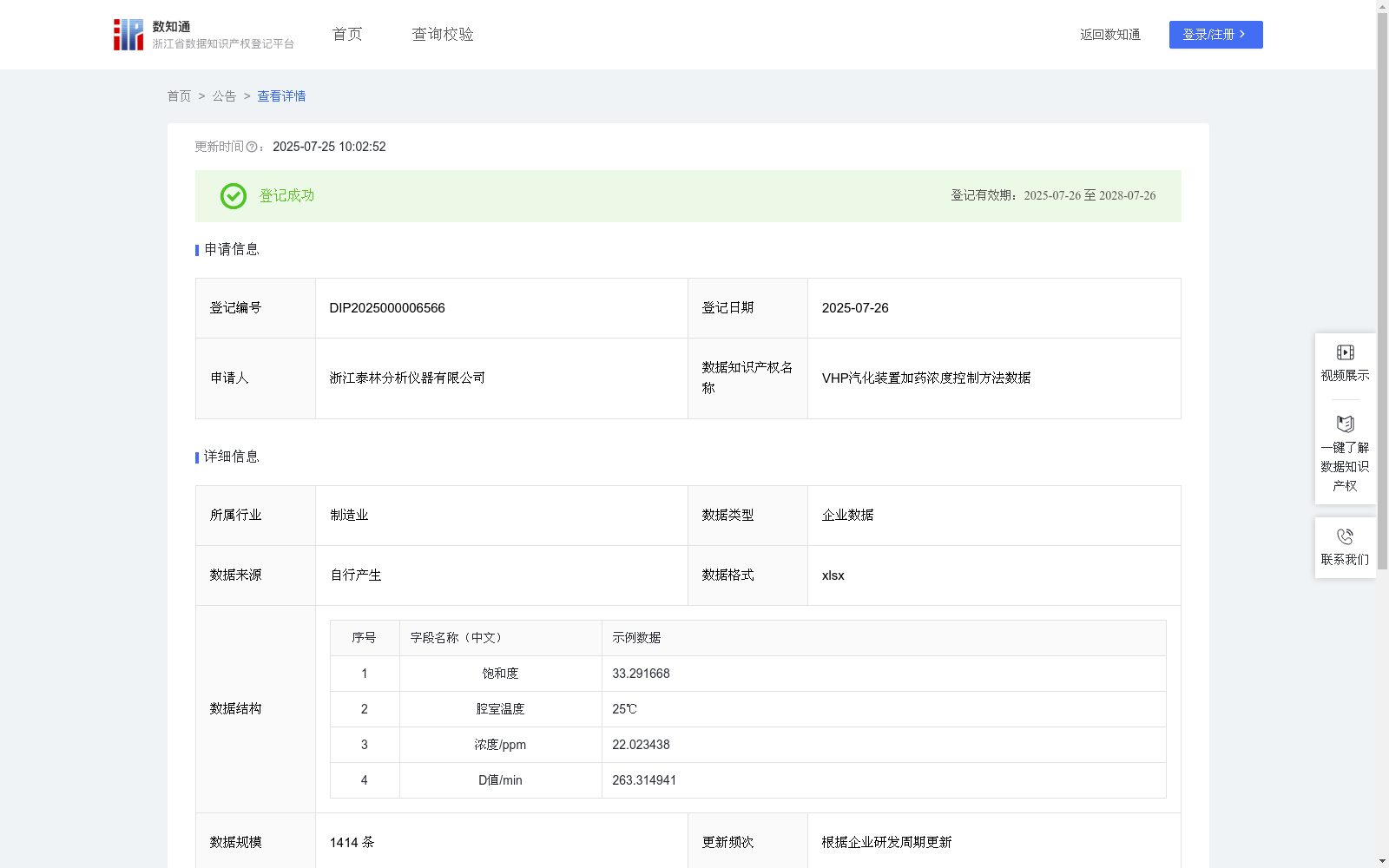
Task: Click the scrollbar down arrow
Action: click(1382, 861)
